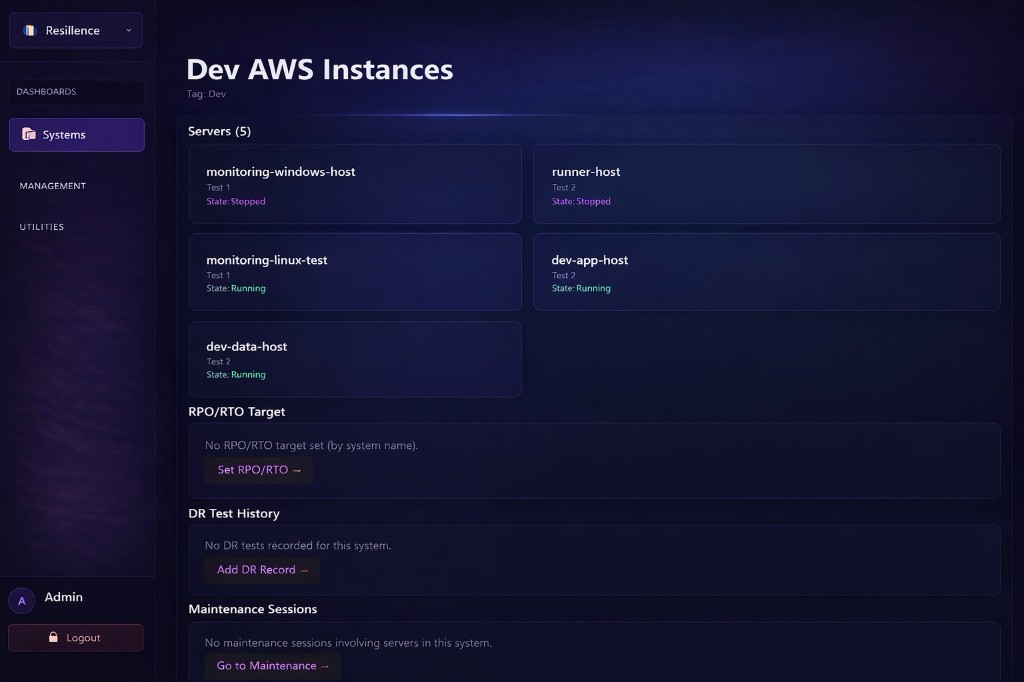
Task: Click the Logout button
Action: click(76, 638)
